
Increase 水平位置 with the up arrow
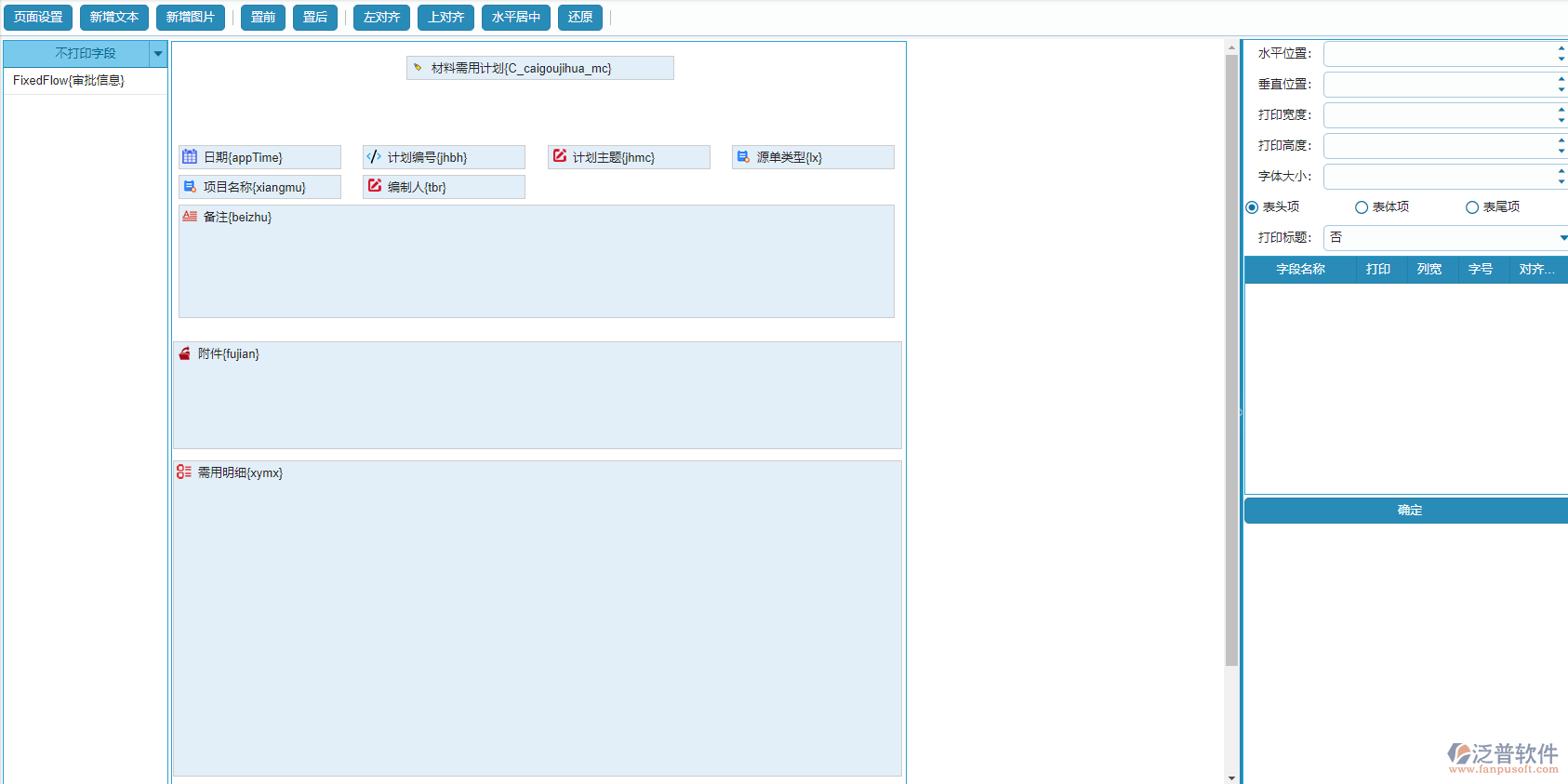coord(1561,48)
